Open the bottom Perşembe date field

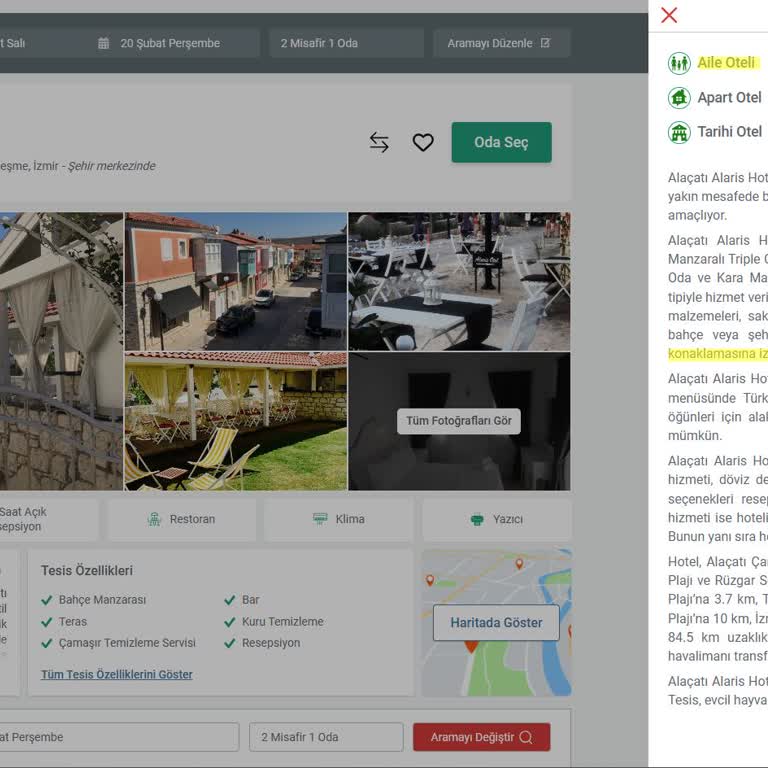point(119,737)
